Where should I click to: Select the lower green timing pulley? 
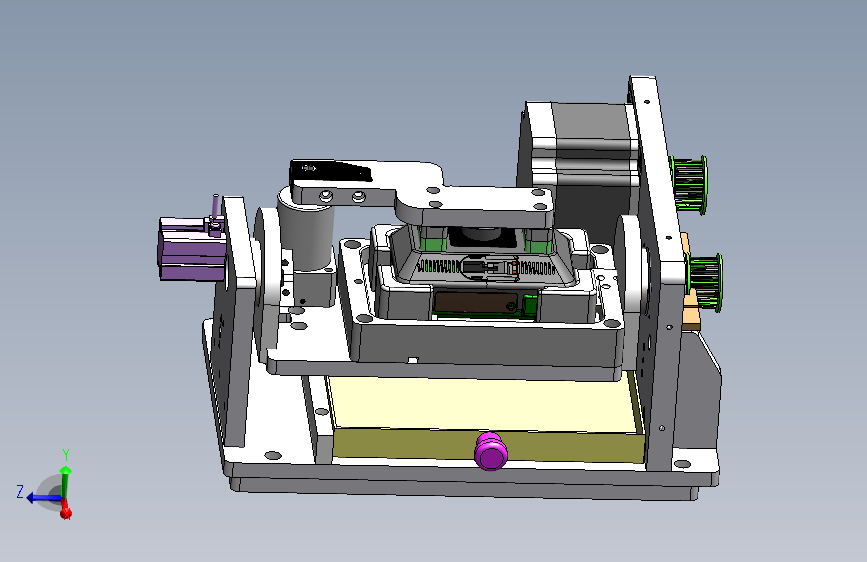coord(704,282)
